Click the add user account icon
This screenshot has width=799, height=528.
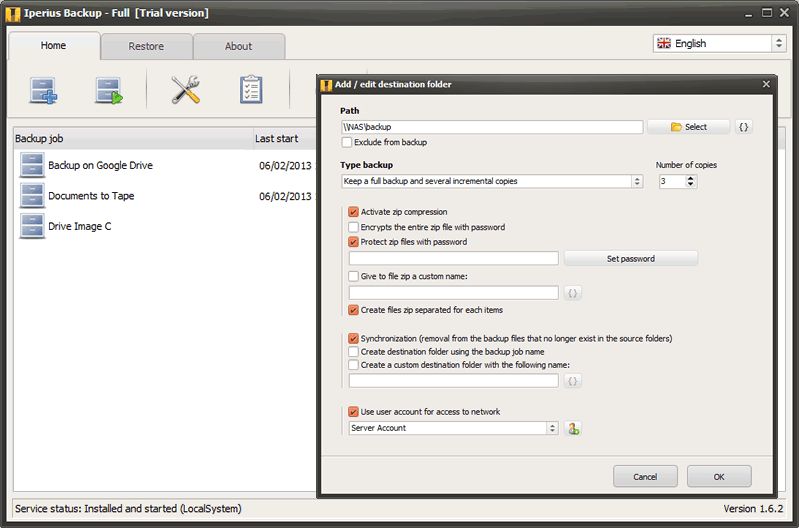573,428
